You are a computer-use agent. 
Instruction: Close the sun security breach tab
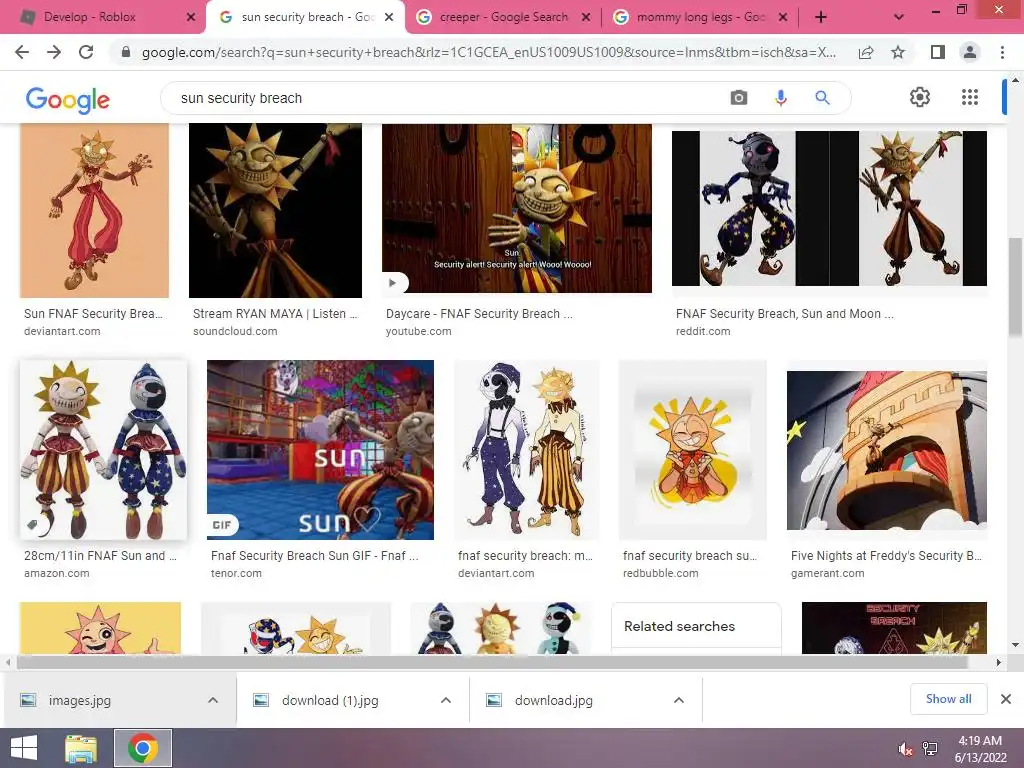(389, 17)
